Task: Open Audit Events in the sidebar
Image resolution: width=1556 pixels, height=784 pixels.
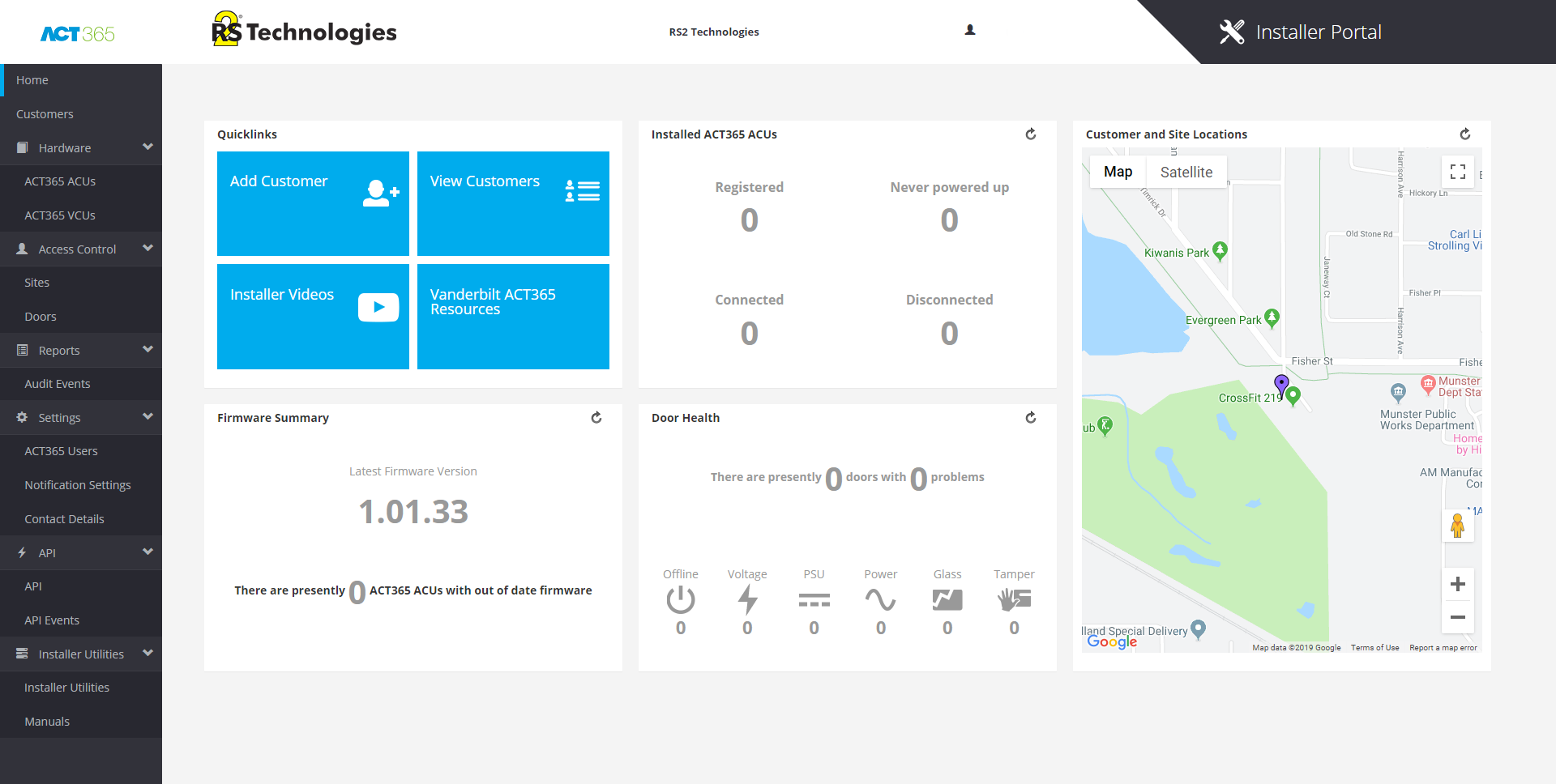Action: (58, 384)
